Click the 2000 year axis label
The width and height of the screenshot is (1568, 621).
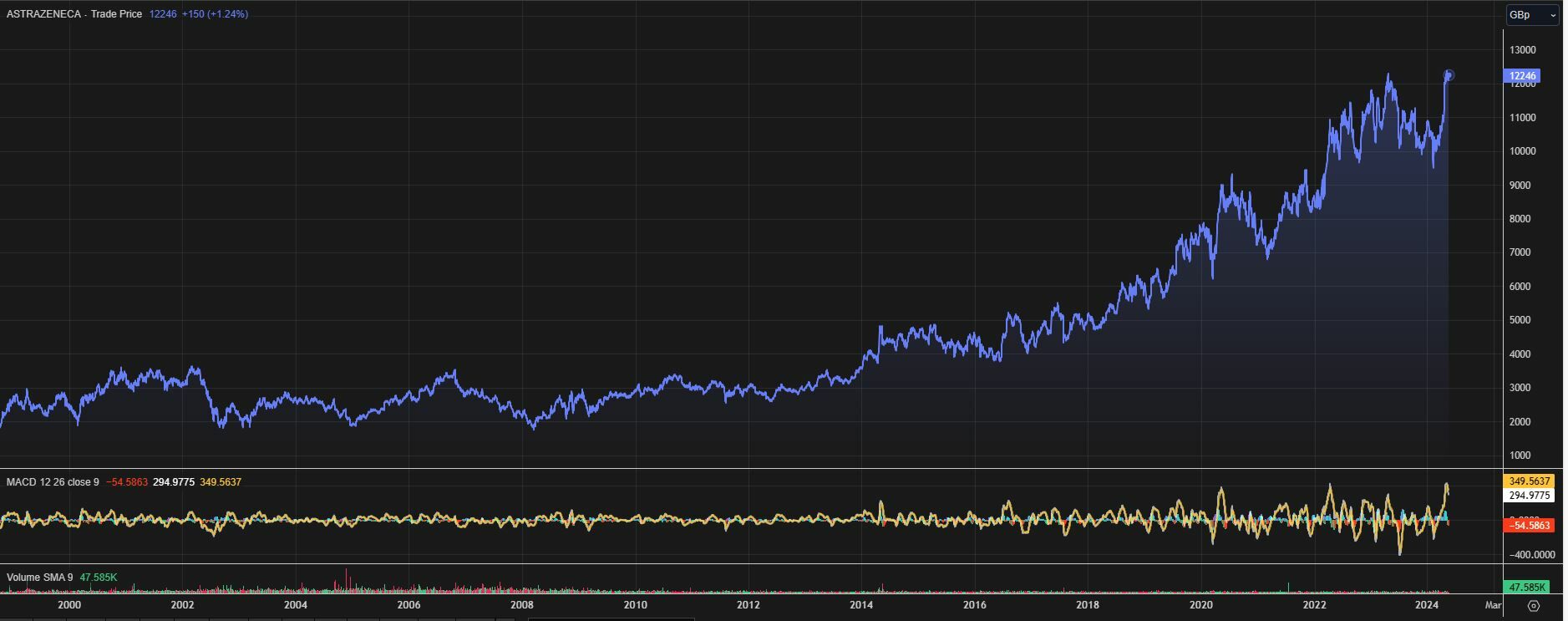[69, 605]
